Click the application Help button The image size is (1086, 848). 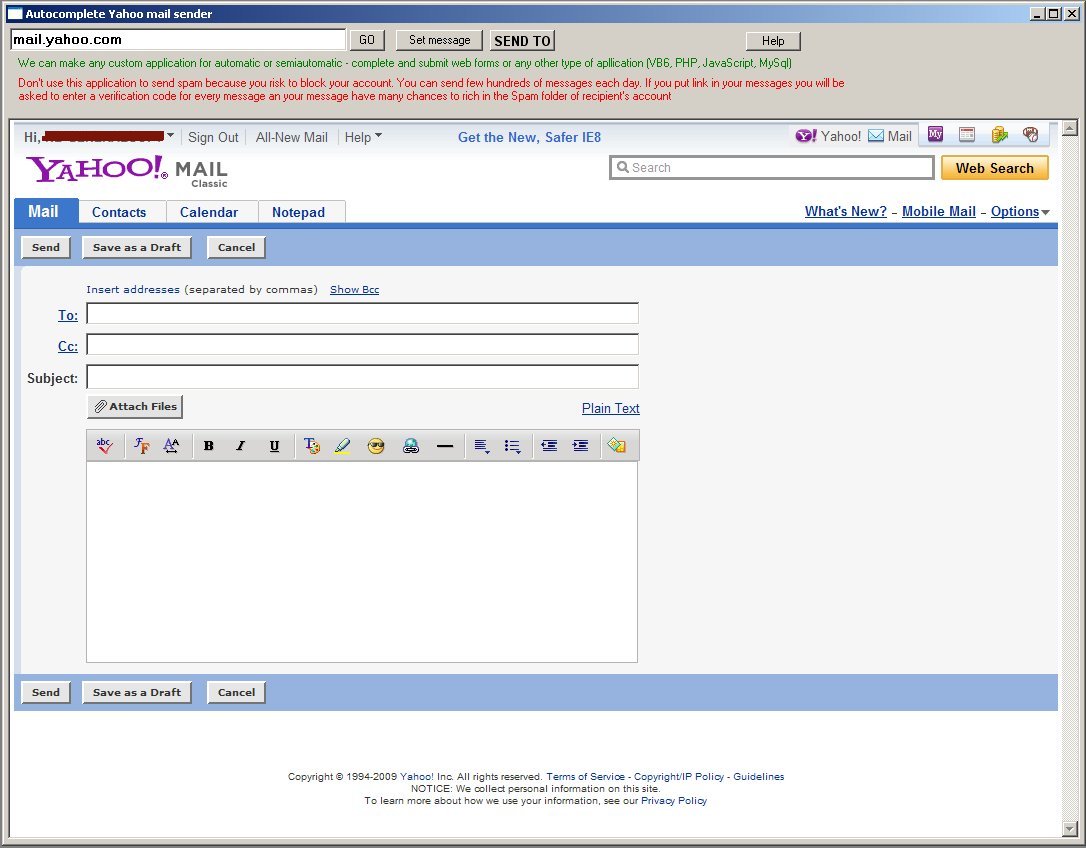point(773,41)
